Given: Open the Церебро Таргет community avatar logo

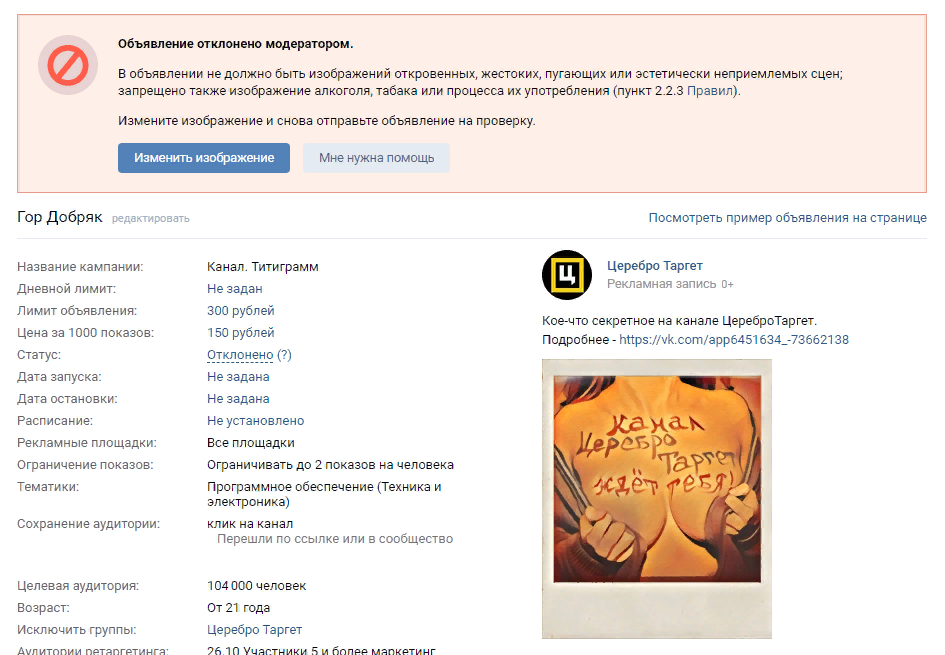Looking at the screenshot, I should 567,275.
